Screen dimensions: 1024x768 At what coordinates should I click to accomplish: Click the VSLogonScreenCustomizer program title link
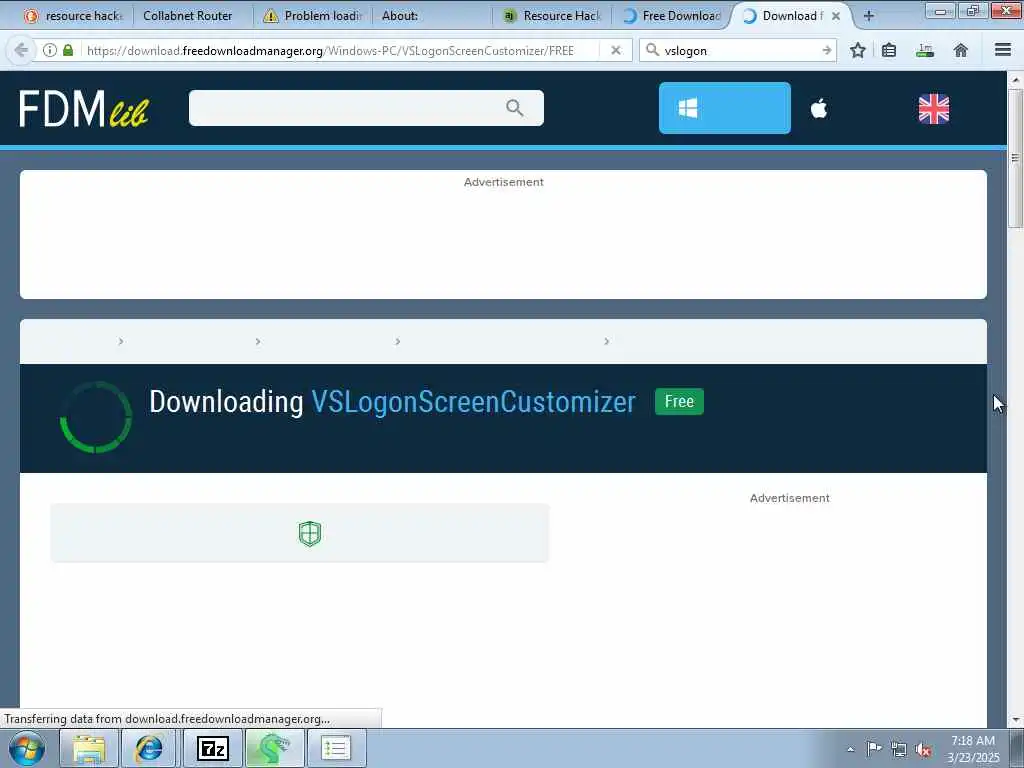tap(473, 402)
